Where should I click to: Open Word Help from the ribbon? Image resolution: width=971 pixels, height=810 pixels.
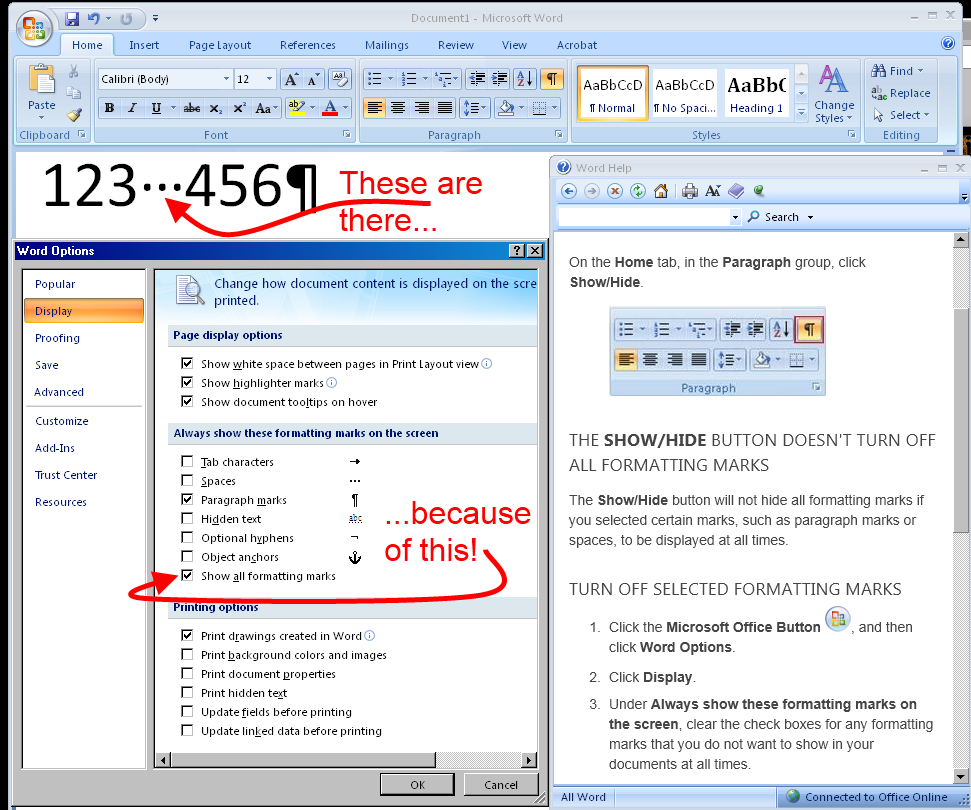(x=947, y=43)
